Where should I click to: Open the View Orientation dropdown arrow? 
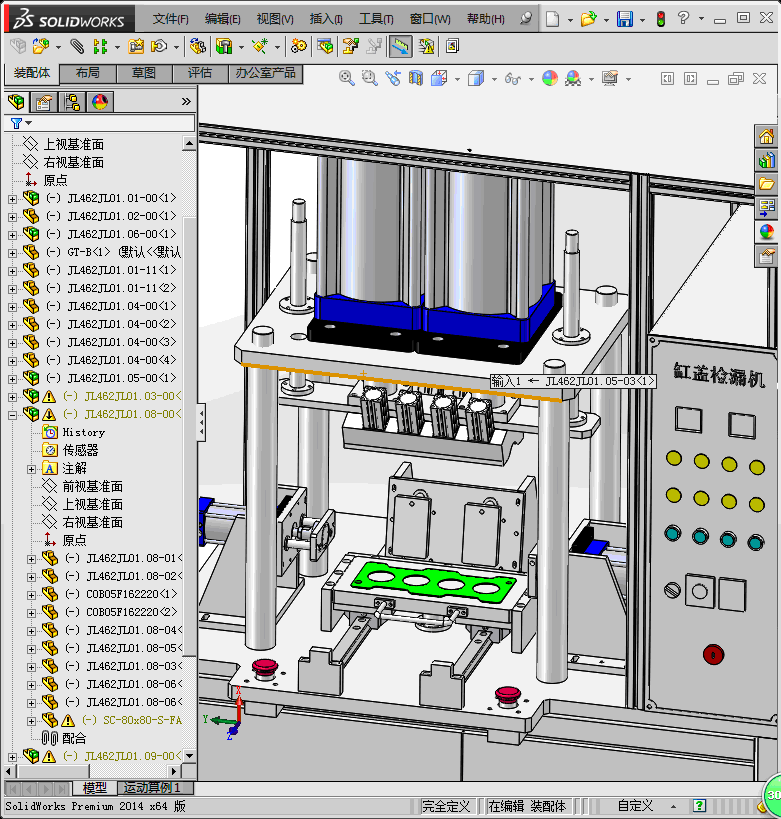click(x=457, y=80)
